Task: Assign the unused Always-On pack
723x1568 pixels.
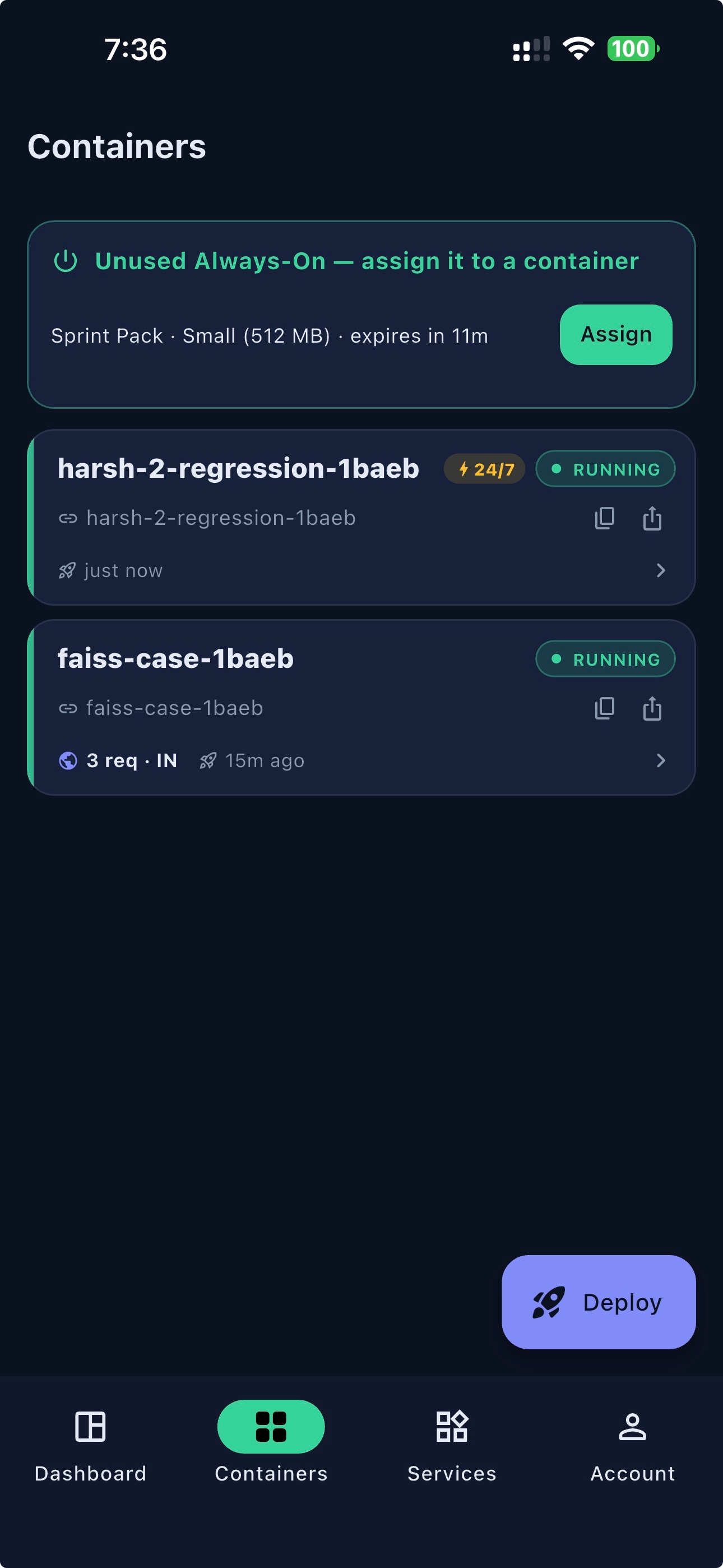Action: pyautogui.click(x=616, y=335)
